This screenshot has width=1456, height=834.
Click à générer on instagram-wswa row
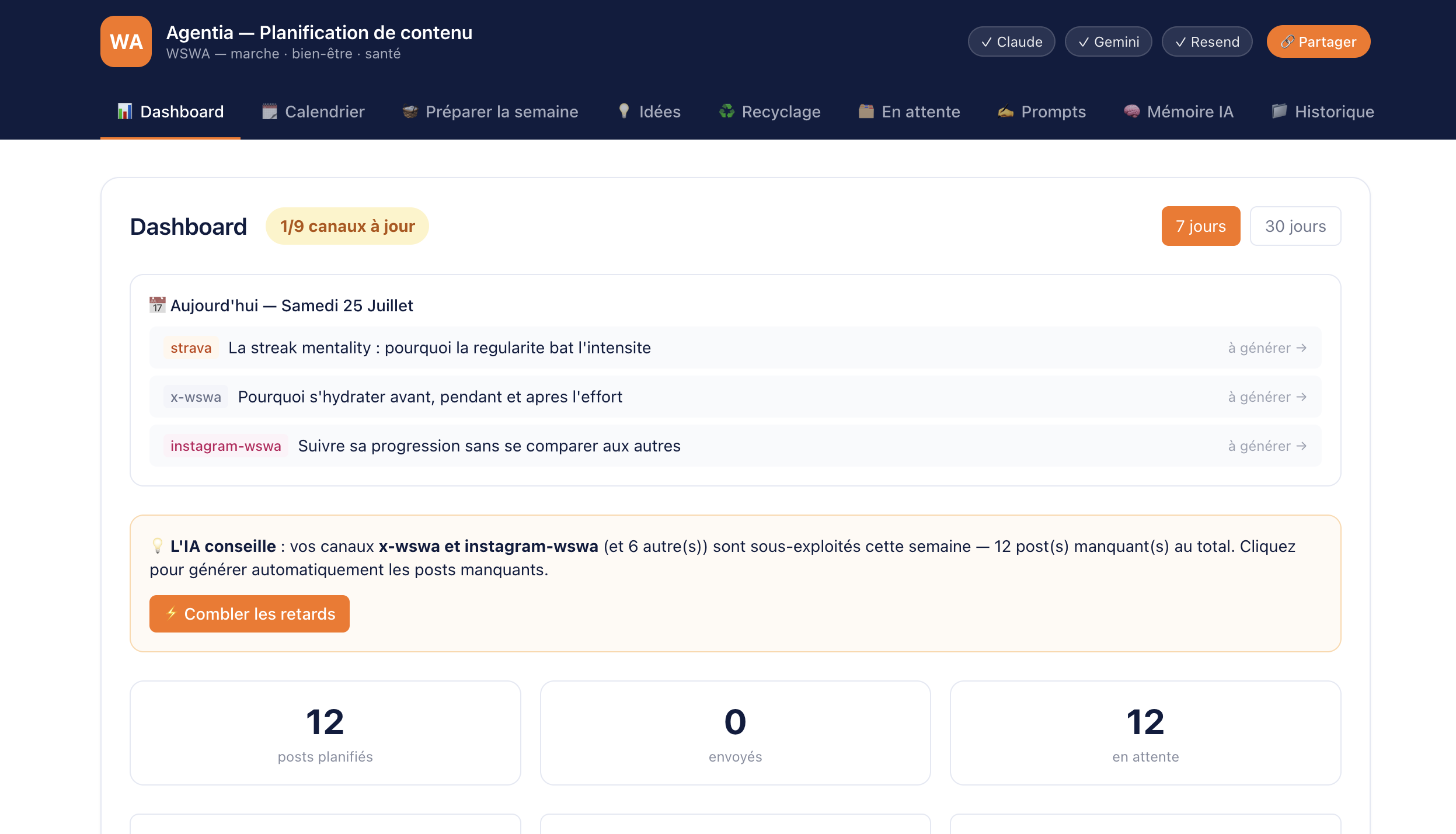[x=1267, y=446]
